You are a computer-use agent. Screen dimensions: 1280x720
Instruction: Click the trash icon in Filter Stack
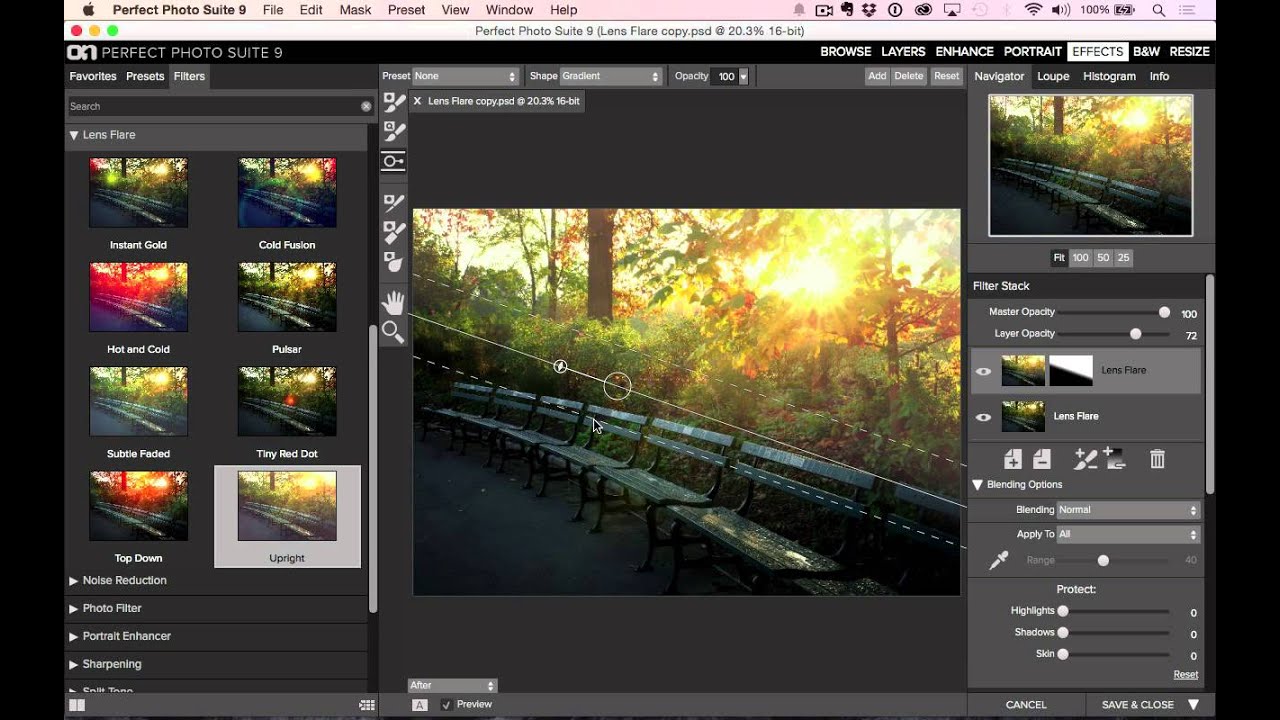coord(1157,459)
